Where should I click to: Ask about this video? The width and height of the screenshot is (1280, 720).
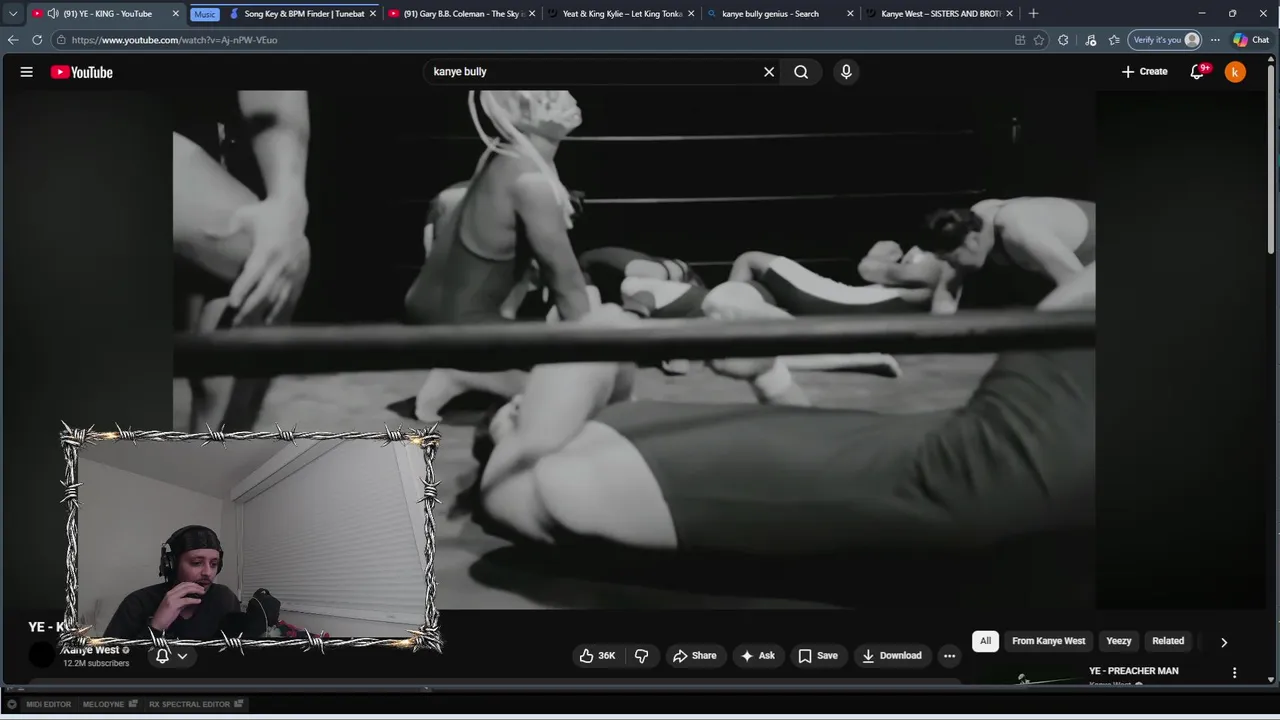pyautogui.click(x=757, y=656)
